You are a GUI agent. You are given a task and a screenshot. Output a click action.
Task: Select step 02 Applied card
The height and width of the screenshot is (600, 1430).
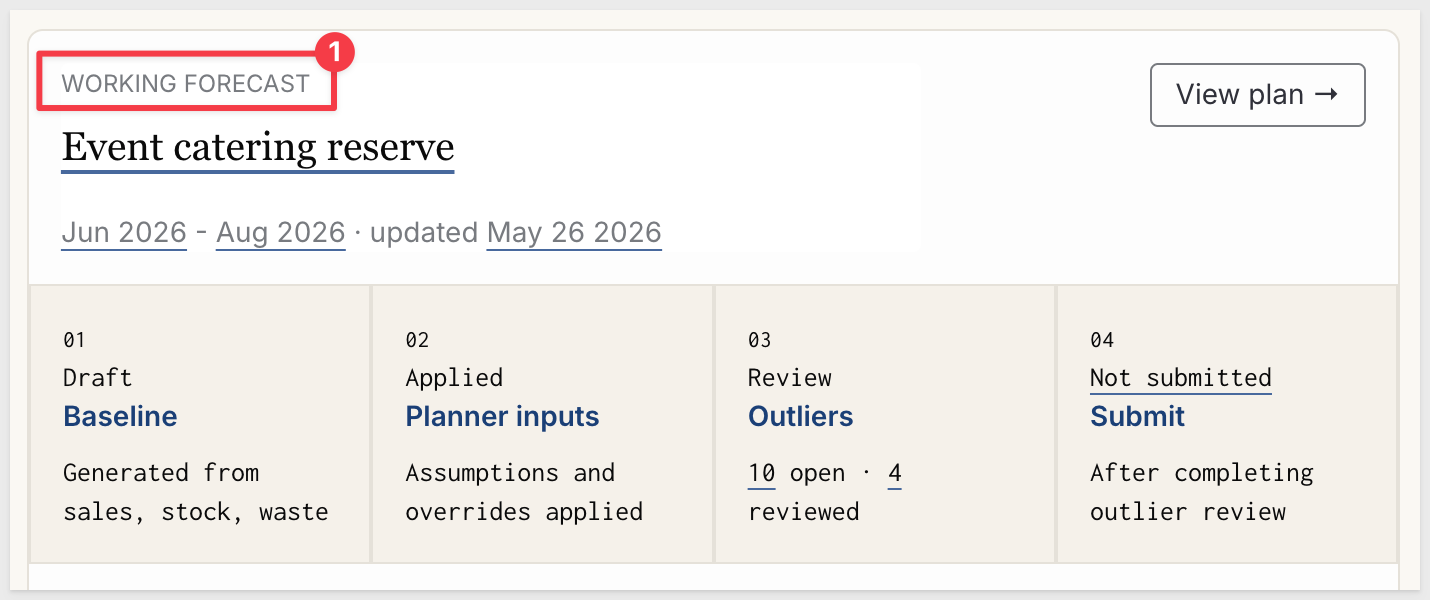point(542,424)
